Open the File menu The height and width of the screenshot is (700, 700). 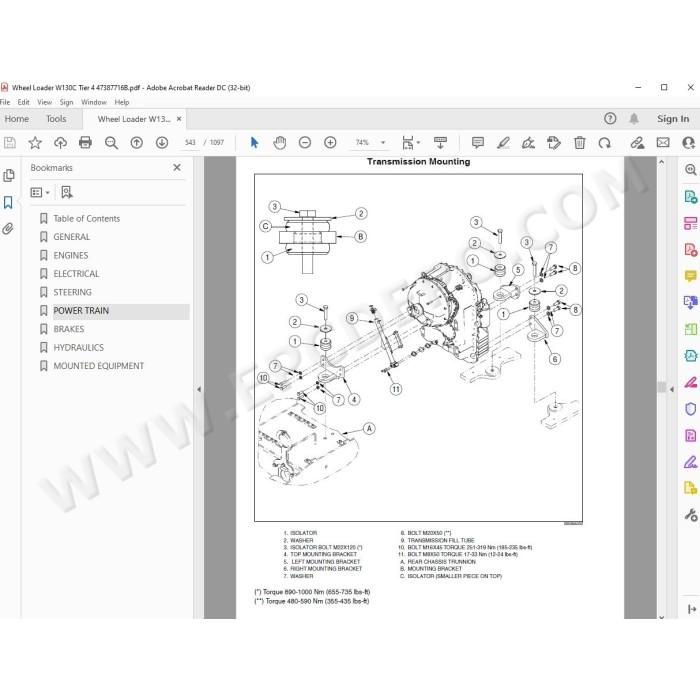(x=5, y=102)
